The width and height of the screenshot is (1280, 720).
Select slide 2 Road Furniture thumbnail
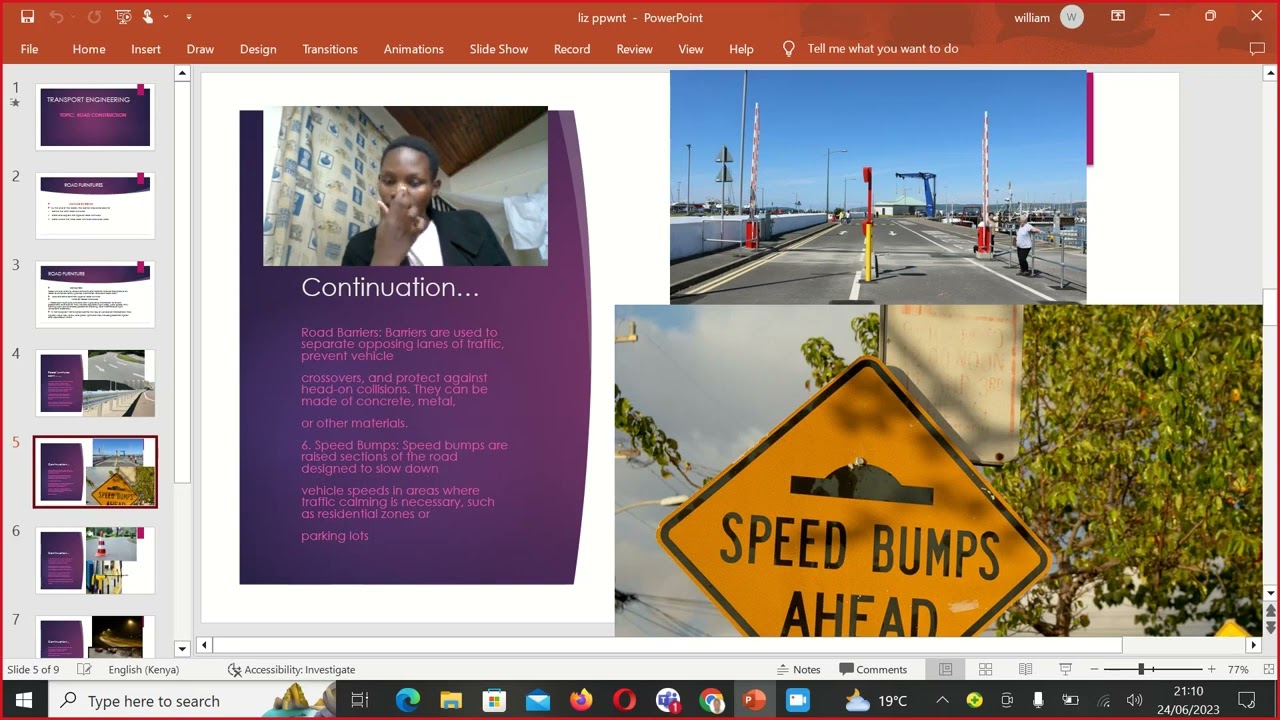click(95, 205)
